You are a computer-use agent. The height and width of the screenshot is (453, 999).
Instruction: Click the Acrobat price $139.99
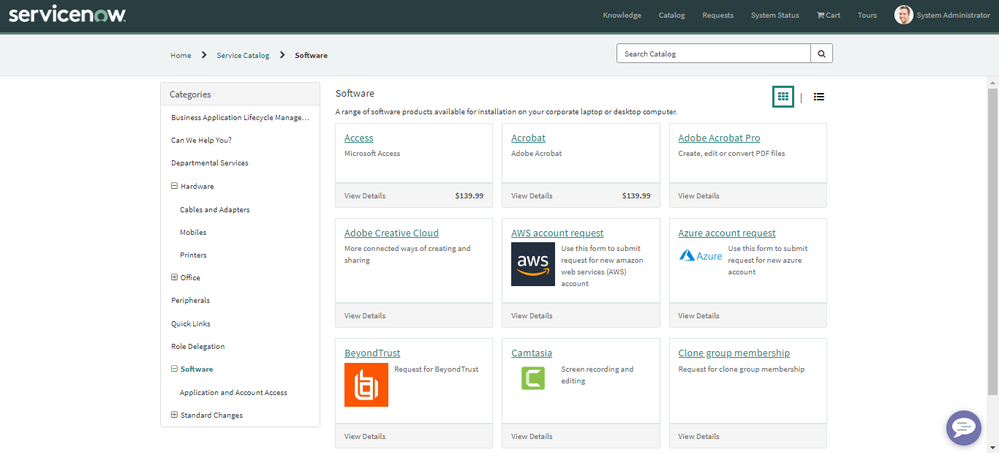tap(636, 196)
